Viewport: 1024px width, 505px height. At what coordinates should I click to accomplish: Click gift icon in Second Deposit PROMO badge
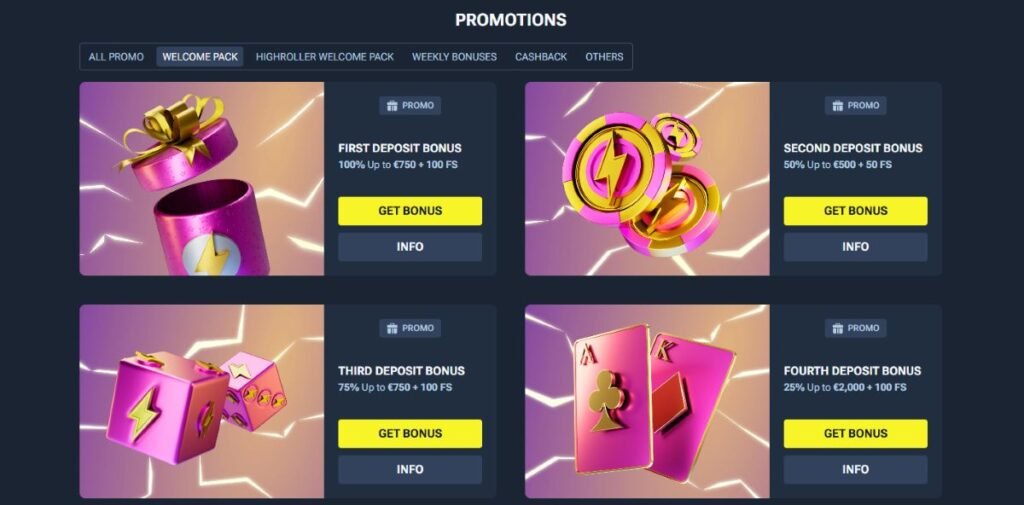[x=837, y=106]
